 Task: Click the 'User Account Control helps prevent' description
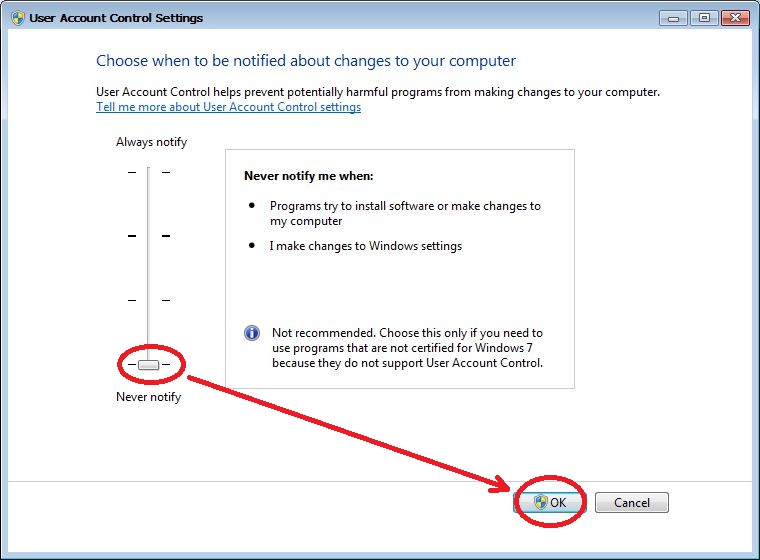[378, 92]
